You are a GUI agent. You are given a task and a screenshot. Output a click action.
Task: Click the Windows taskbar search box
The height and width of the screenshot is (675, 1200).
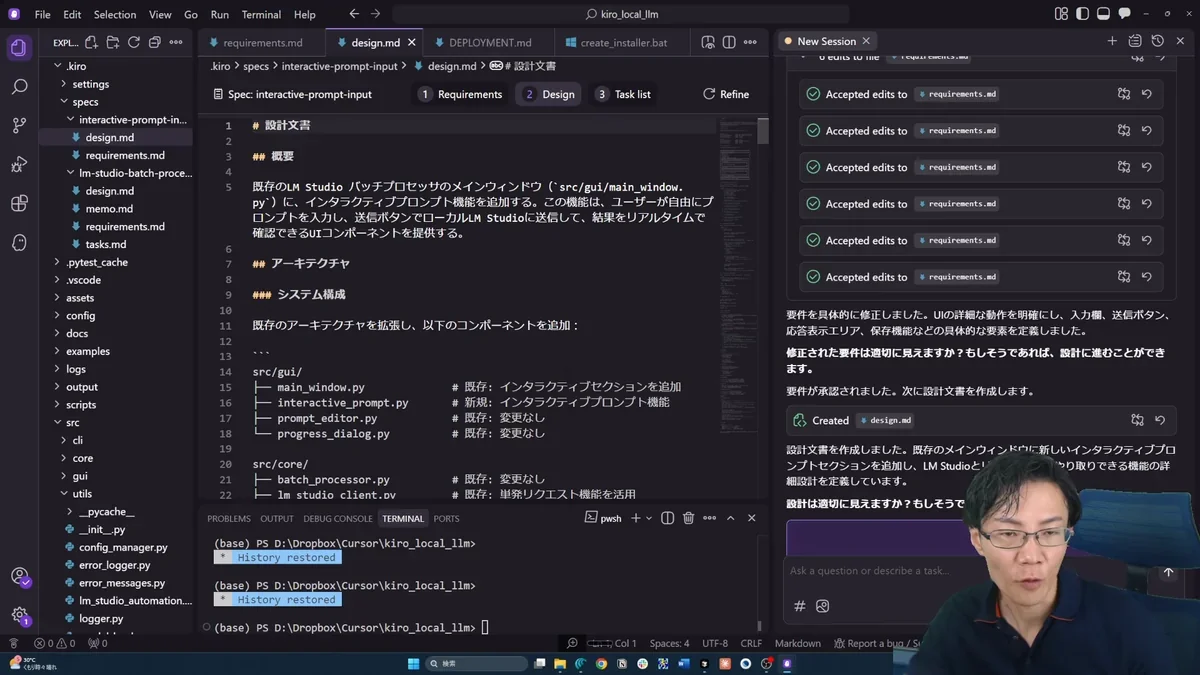(477, 663)
